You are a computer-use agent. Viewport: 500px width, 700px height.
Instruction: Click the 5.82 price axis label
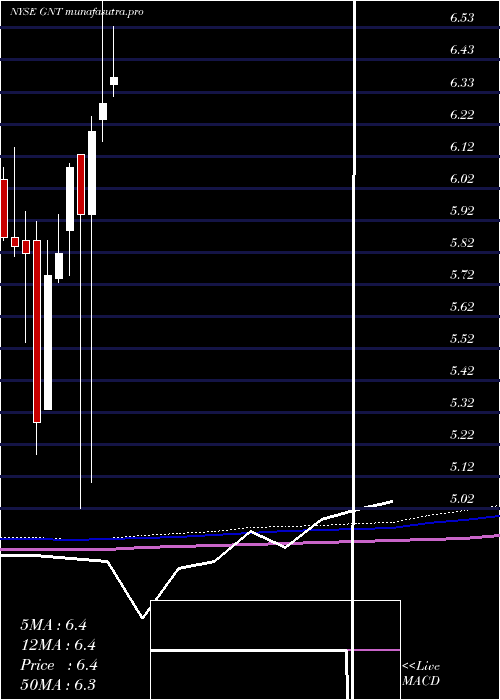click(x=462, y=242)
